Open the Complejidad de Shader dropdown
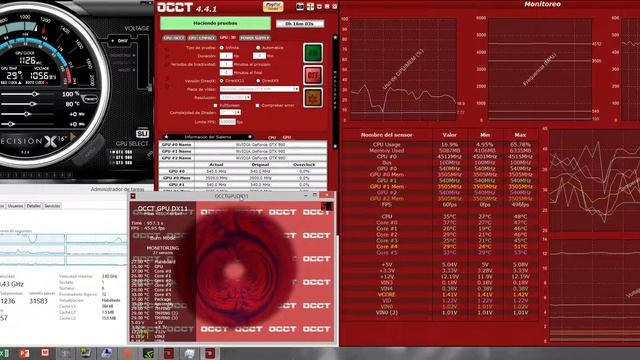The height and width of the screenshot is (360, 640). [x=230, y=112]
